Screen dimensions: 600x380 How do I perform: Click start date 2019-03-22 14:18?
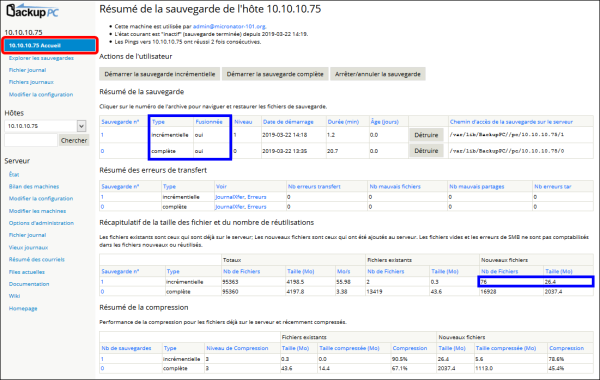[x=285, y=135]
